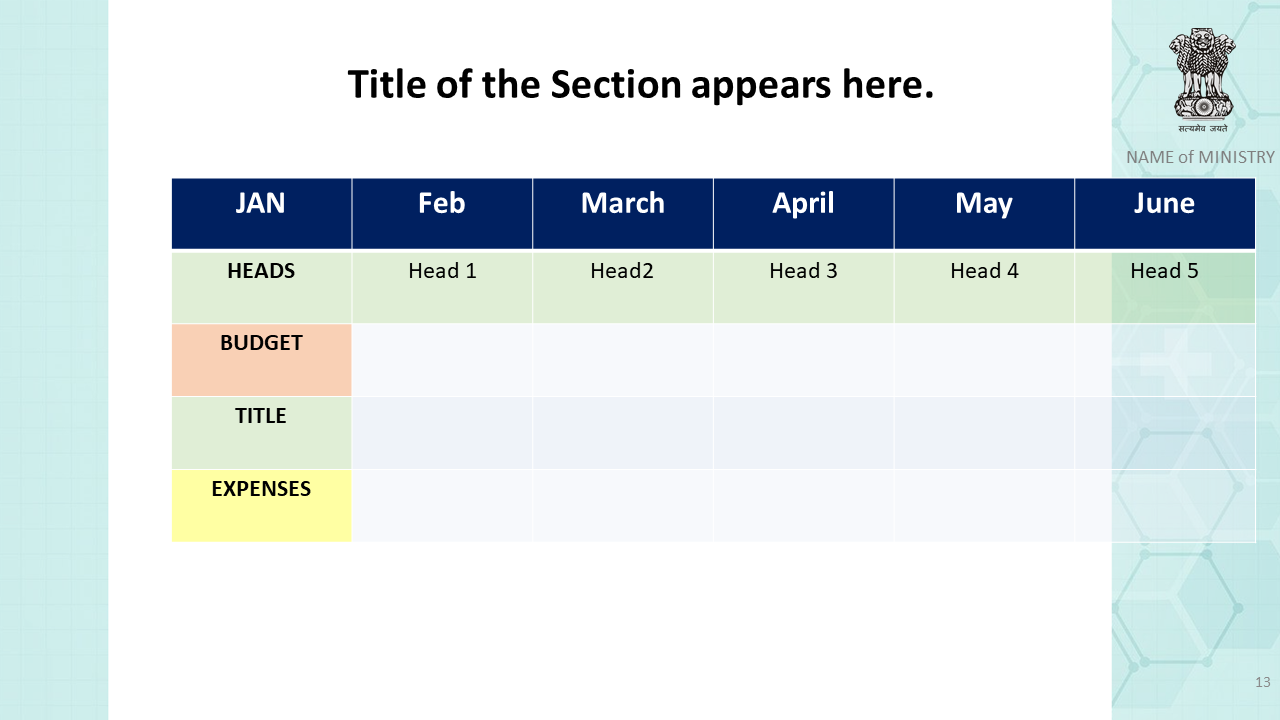This screenshot has height=720, width=1280.
Task: Select the slide title text
Action: 640,85
